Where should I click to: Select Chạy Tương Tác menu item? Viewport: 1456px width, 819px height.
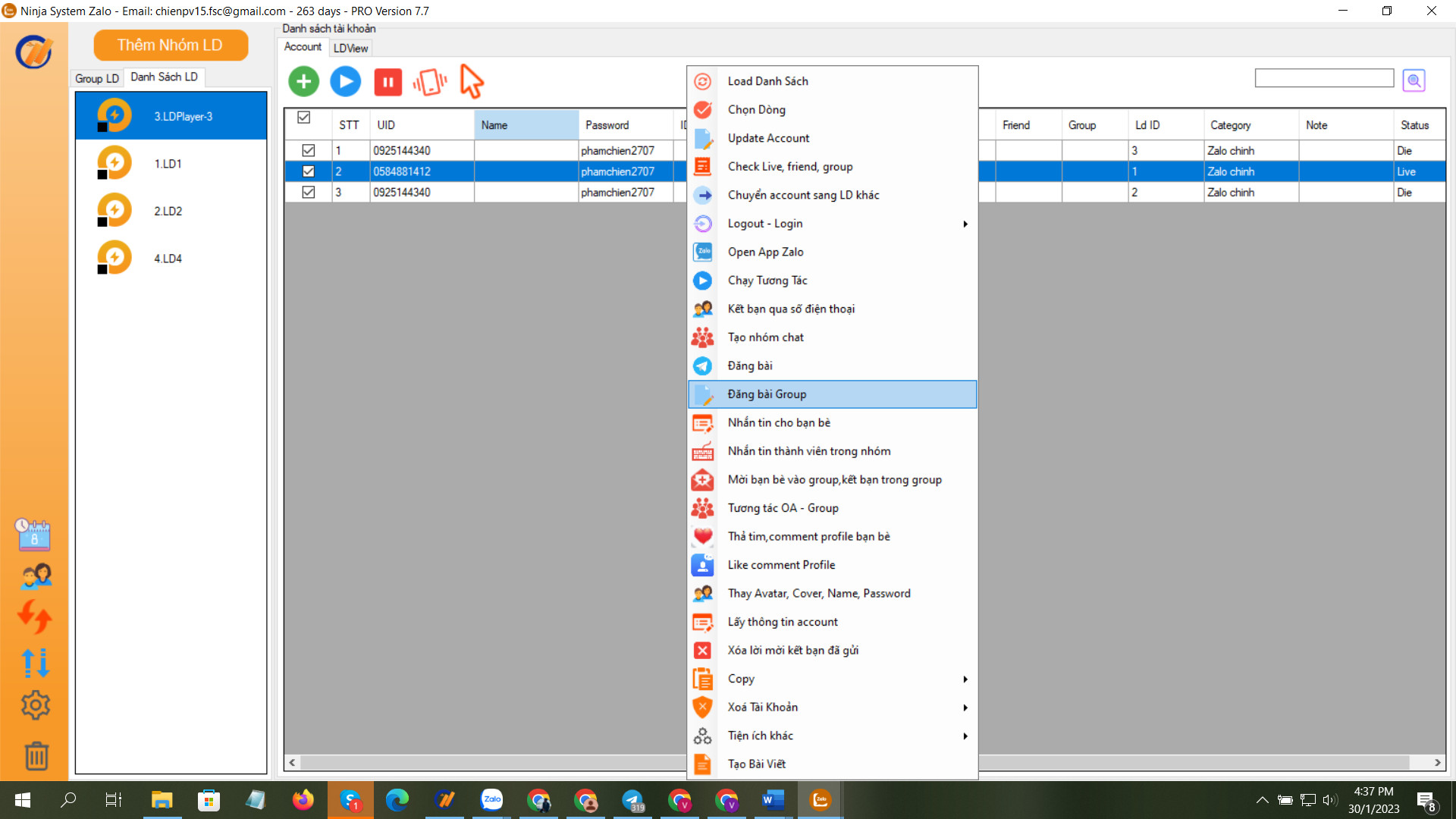click(x=833, y=281)
